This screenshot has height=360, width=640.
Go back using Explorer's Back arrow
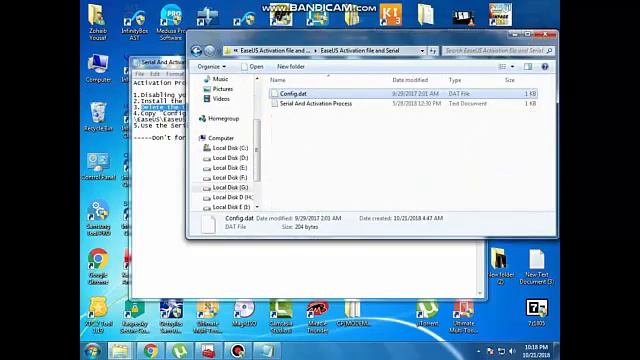click(x=196, y=51)
